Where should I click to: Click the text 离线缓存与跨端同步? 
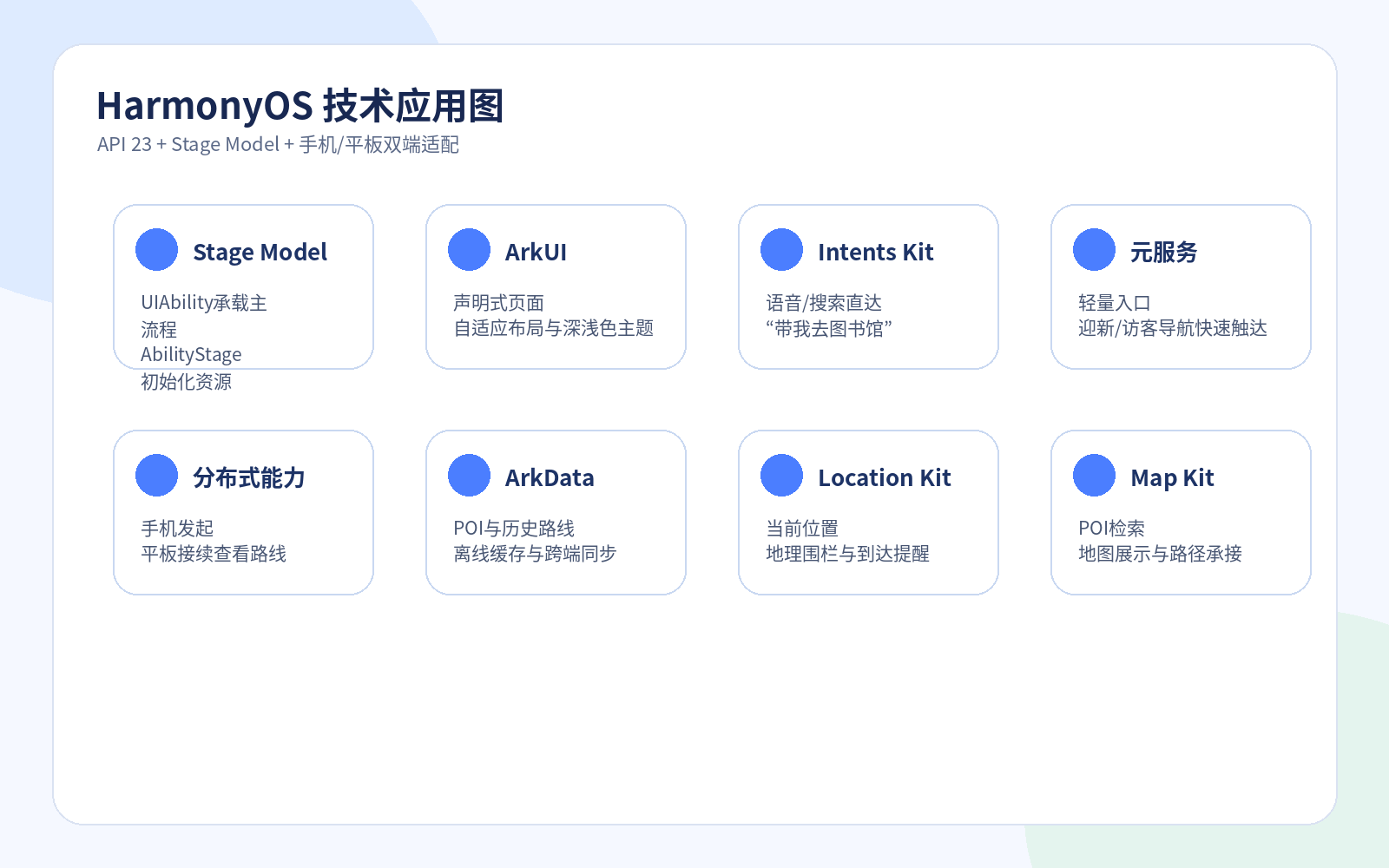click(535, 554)
